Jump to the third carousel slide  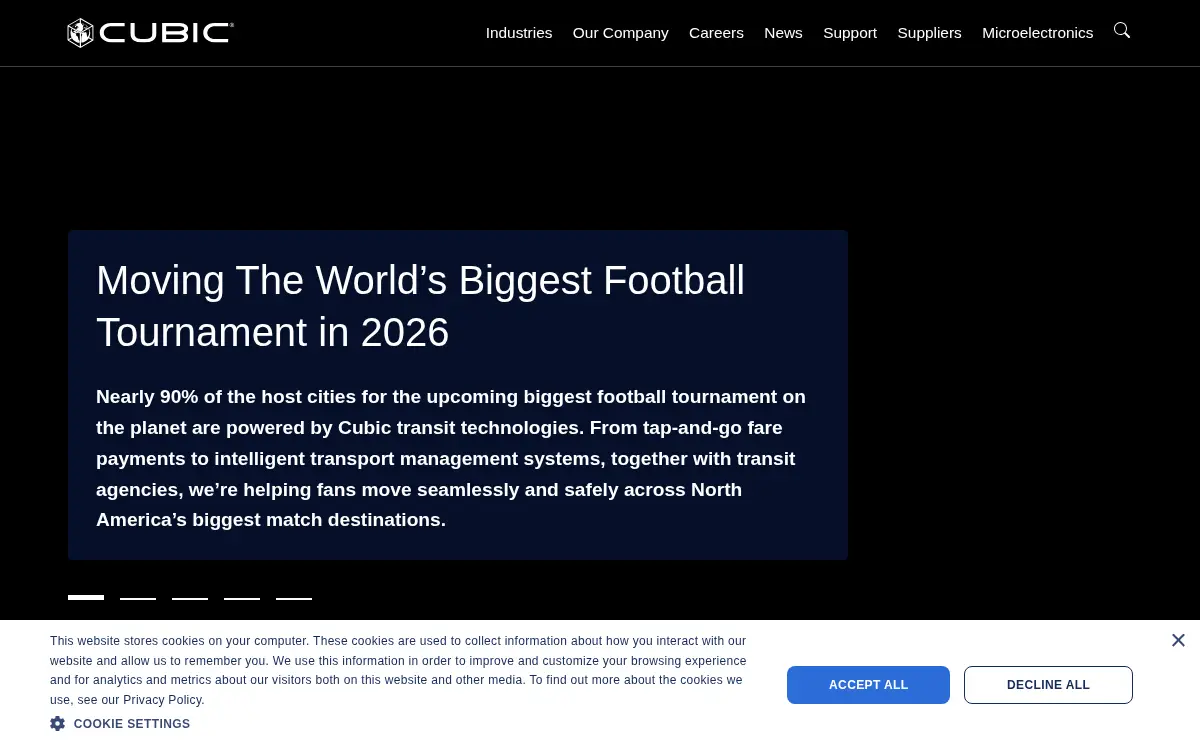190,598
